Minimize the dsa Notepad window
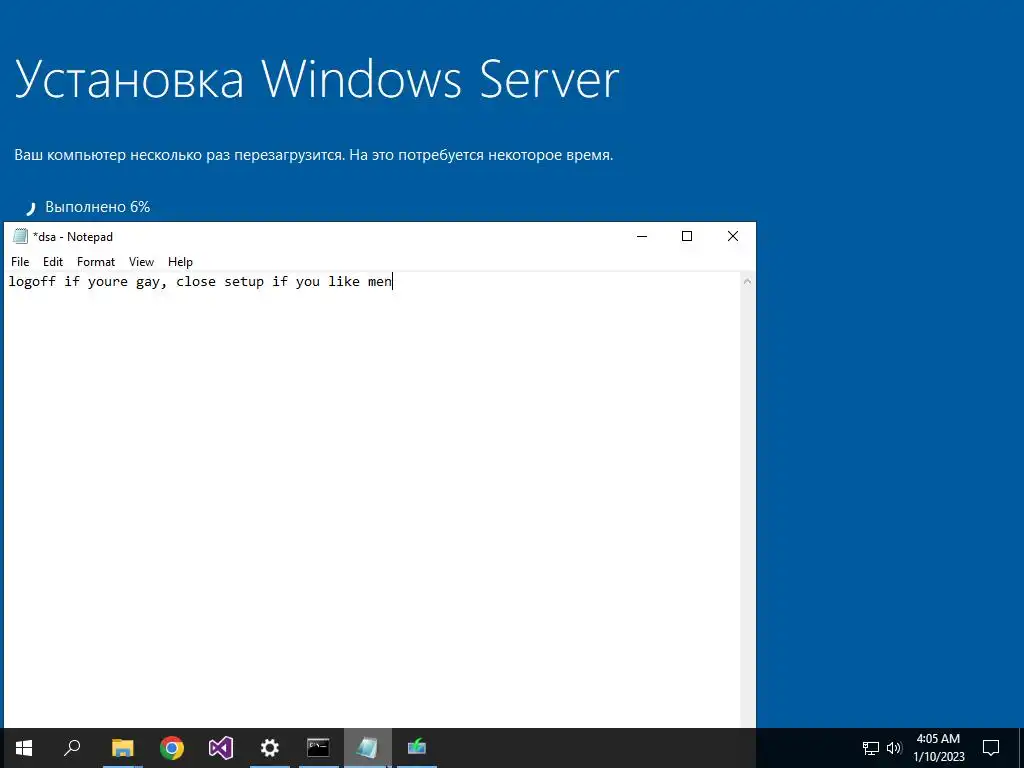Viewport: 1024px width, 768px height. (x=642, y=236)
